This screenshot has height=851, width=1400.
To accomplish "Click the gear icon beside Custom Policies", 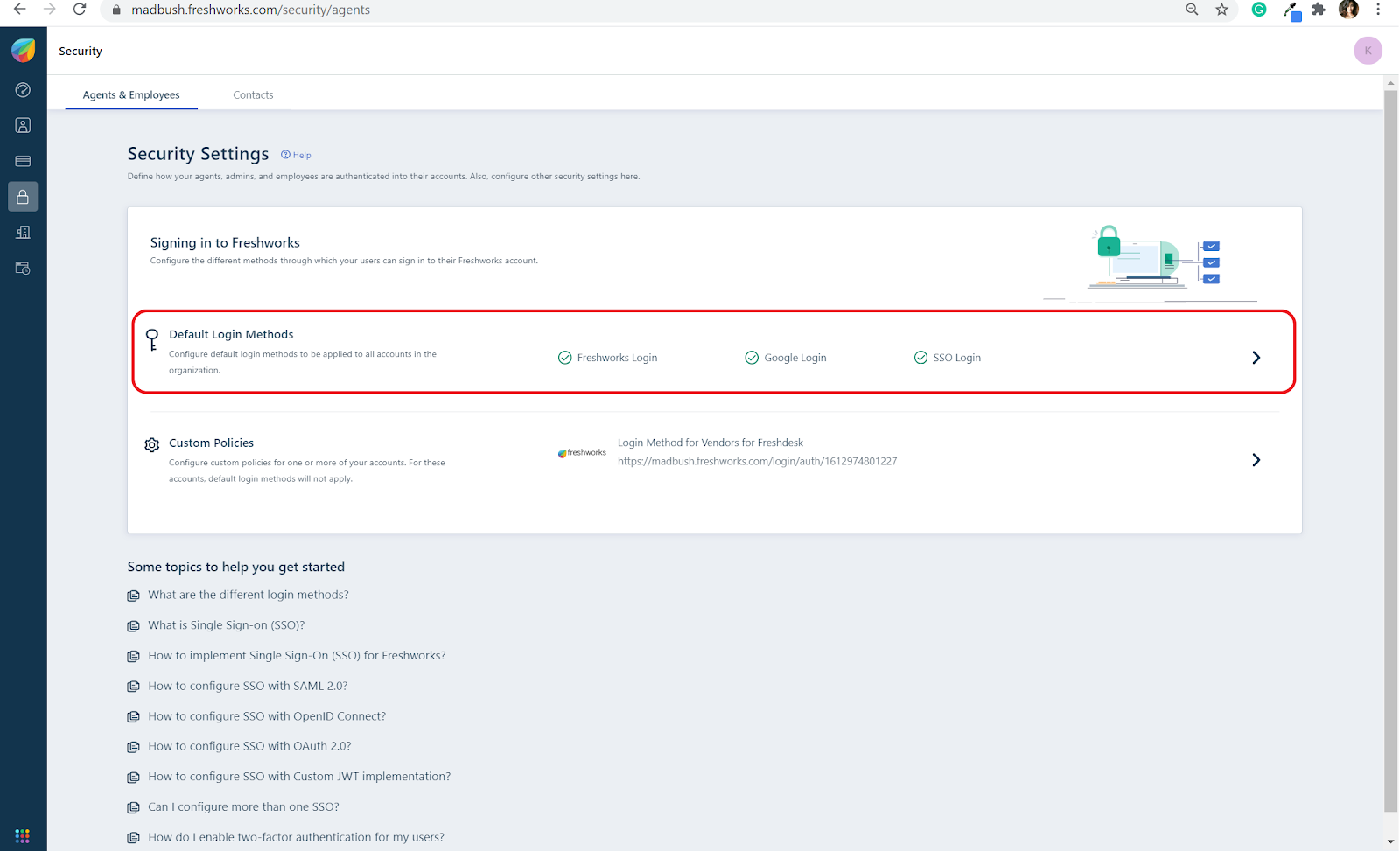I will click(152, 445).
